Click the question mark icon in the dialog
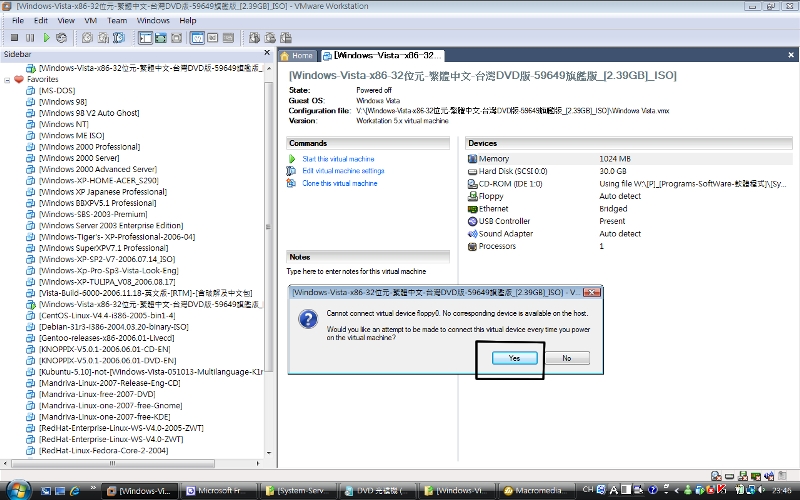 coord(308,319)
